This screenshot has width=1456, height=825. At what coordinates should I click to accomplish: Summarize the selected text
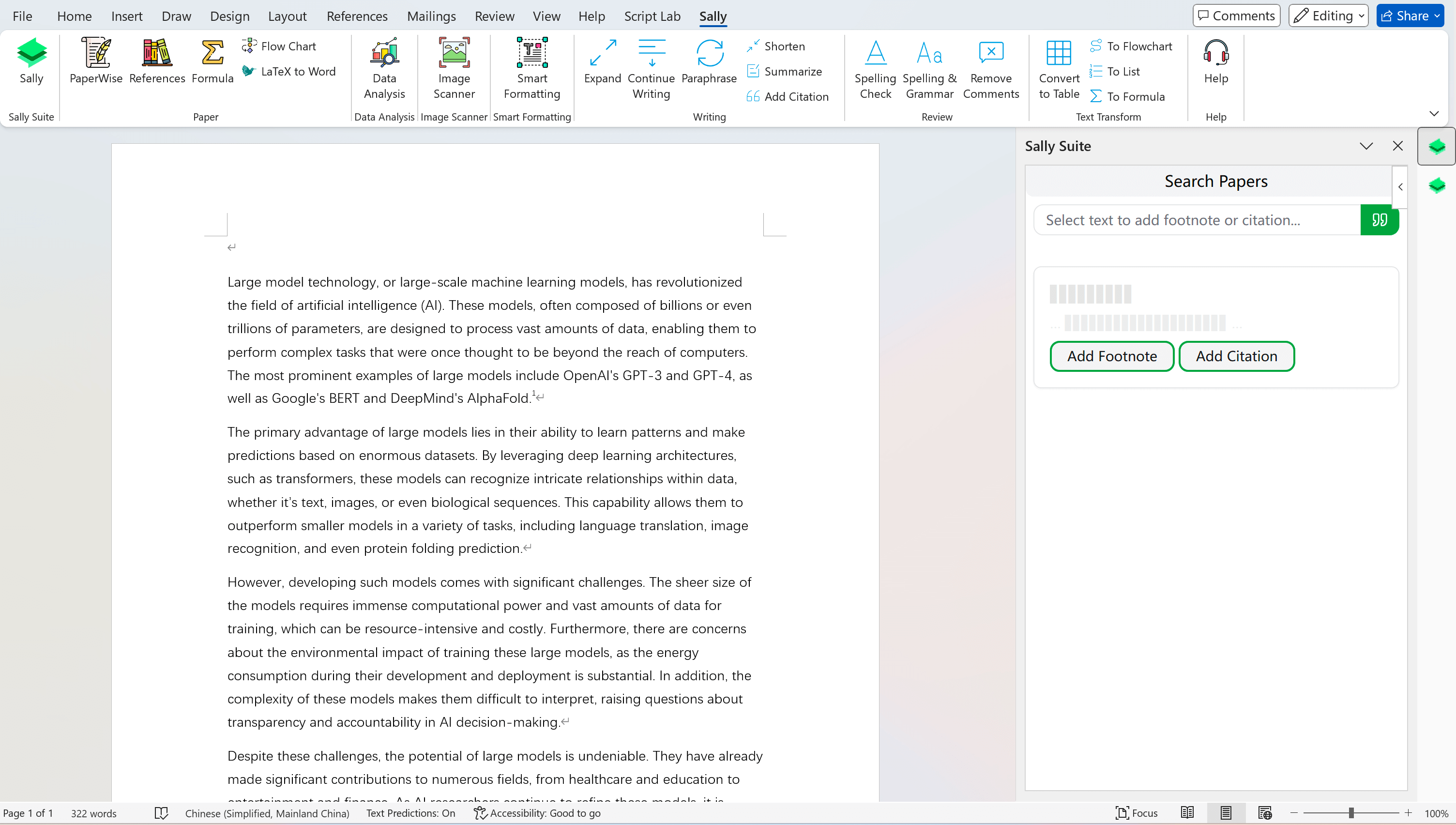click(784, 71)
